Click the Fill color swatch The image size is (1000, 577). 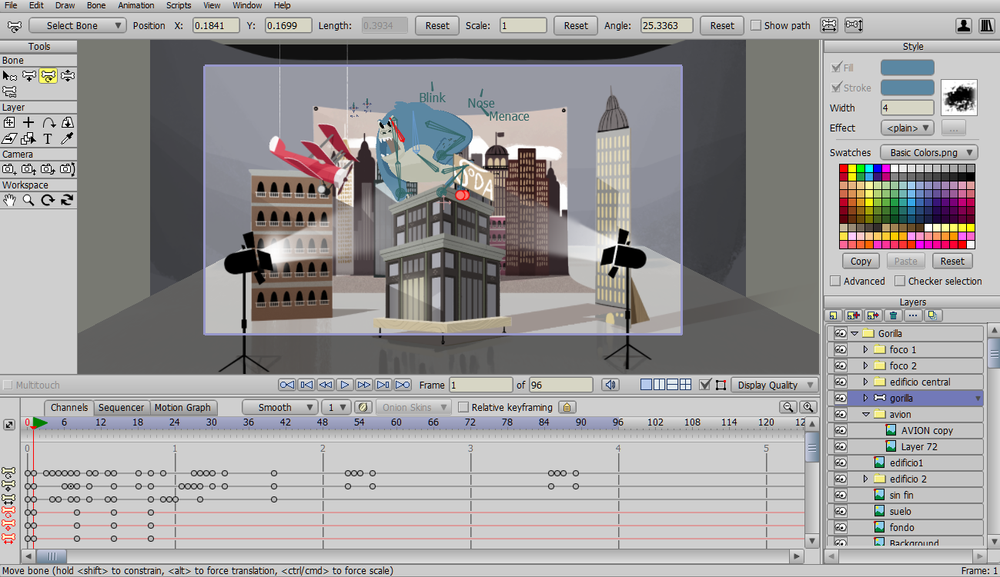907,67
